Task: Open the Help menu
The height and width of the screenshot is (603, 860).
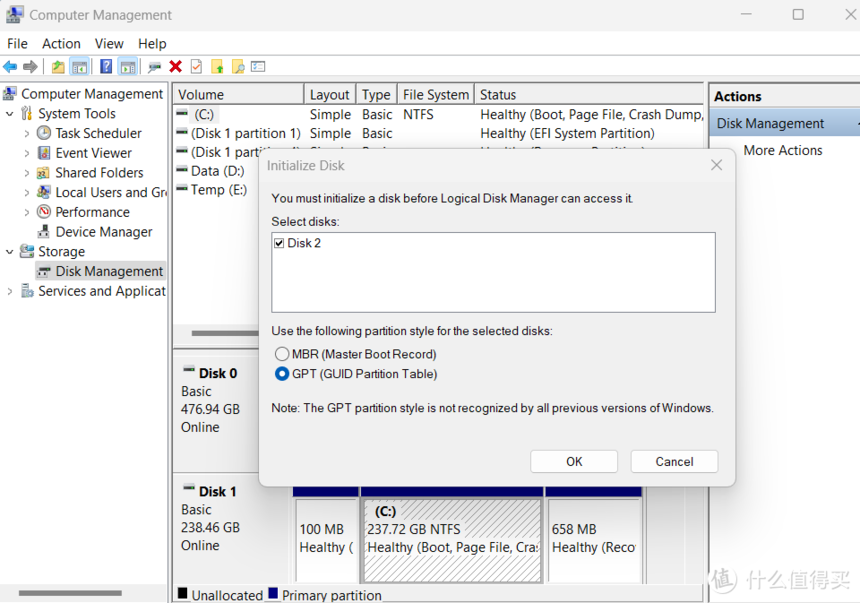Action: 152,43
